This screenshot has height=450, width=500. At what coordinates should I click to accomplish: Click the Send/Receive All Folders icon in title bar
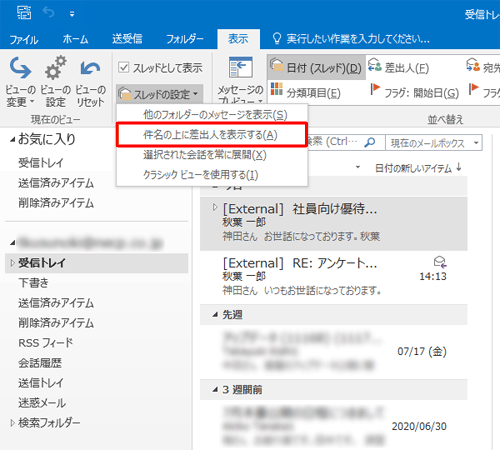(x=24, y=13)
